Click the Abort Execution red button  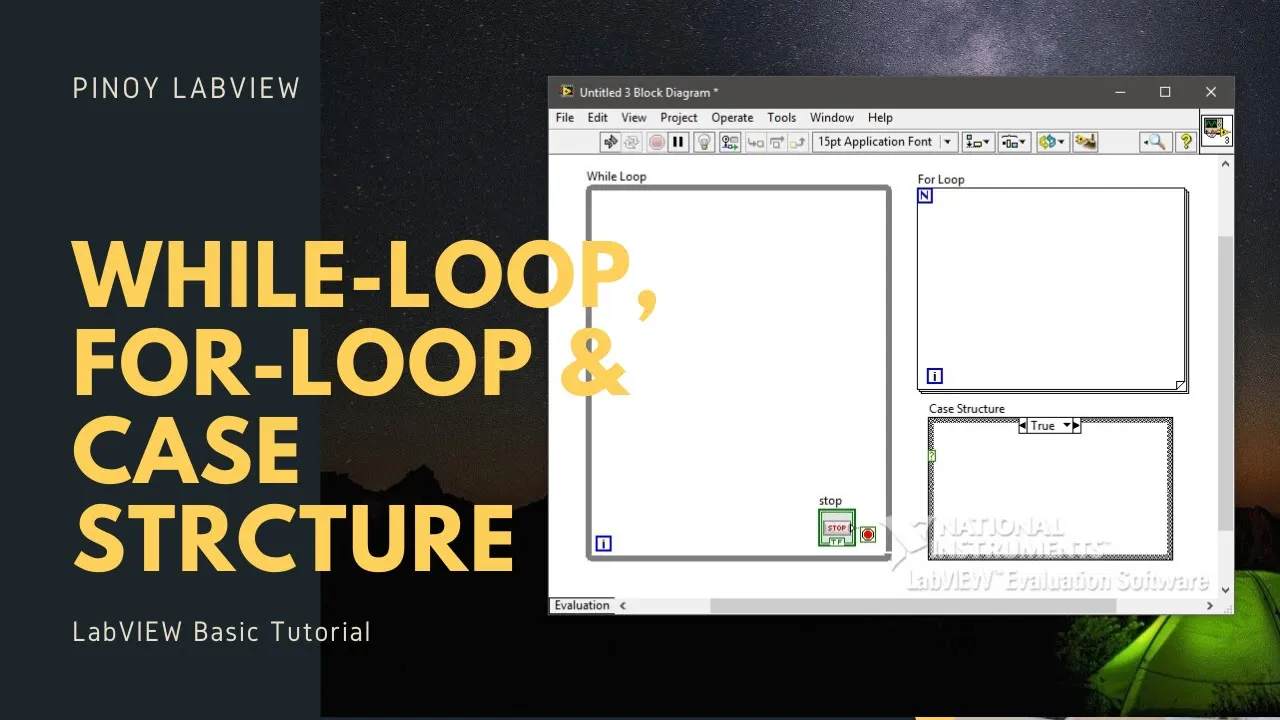(657, 142)
